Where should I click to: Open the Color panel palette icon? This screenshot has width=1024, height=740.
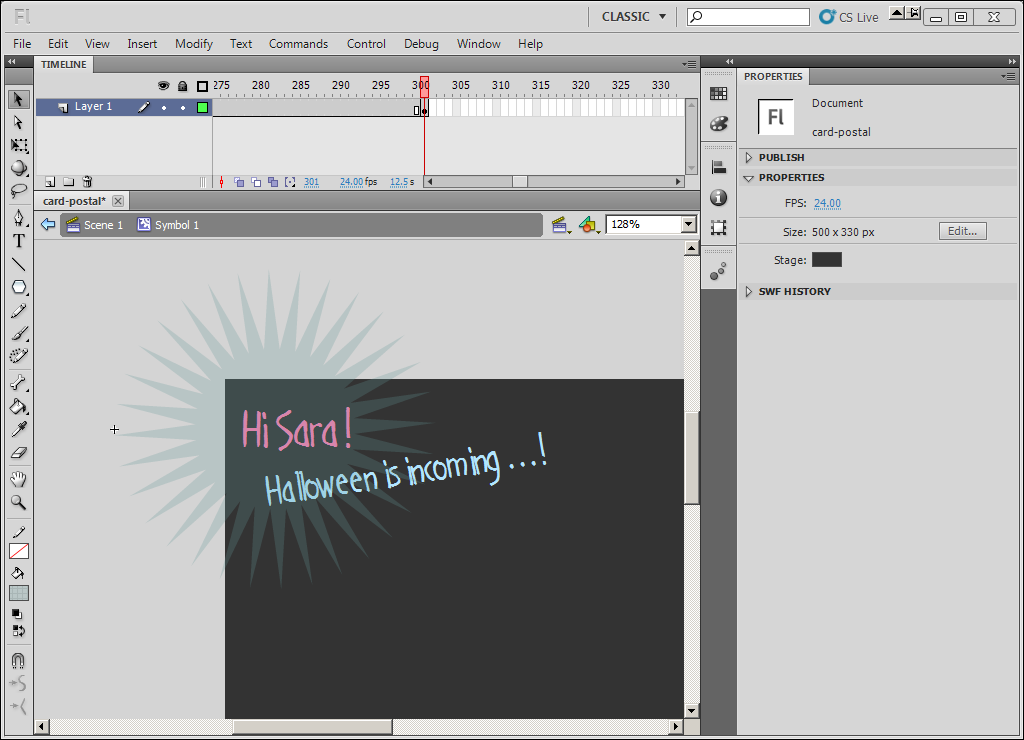pyautogui.click(x=718, y=123)
